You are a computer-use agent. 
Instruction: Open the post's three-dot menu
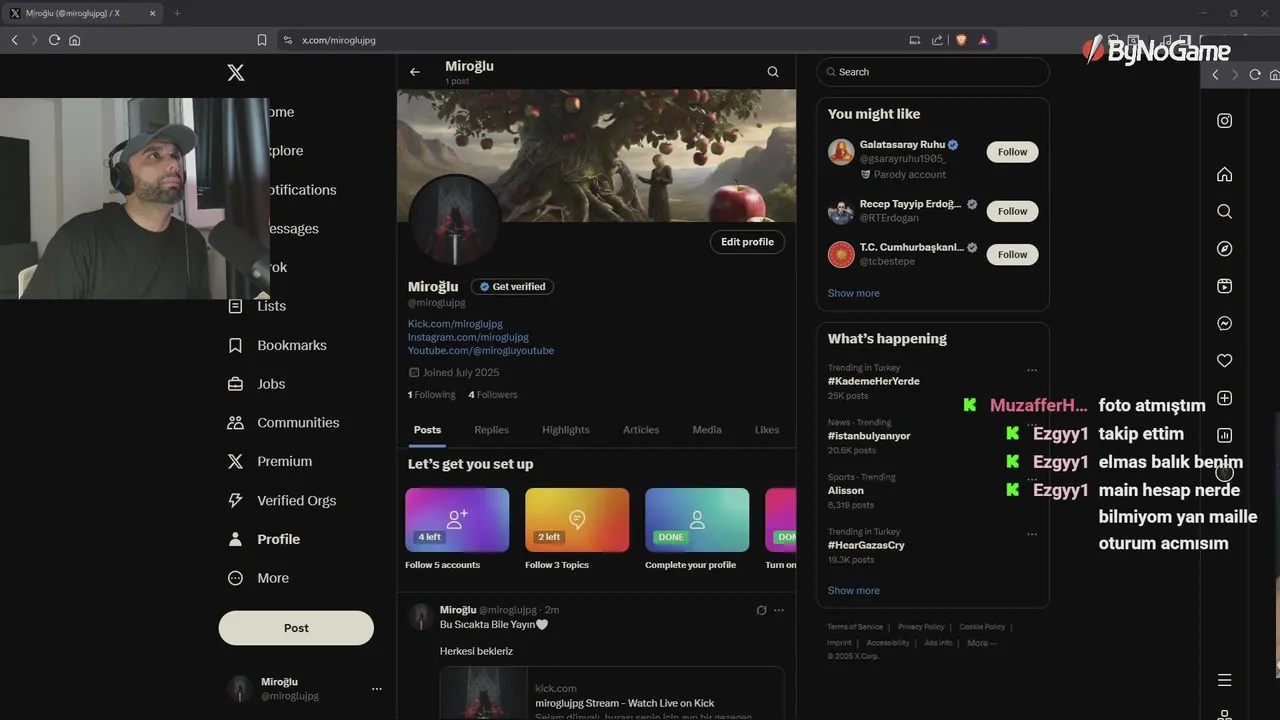coord(779,610)
